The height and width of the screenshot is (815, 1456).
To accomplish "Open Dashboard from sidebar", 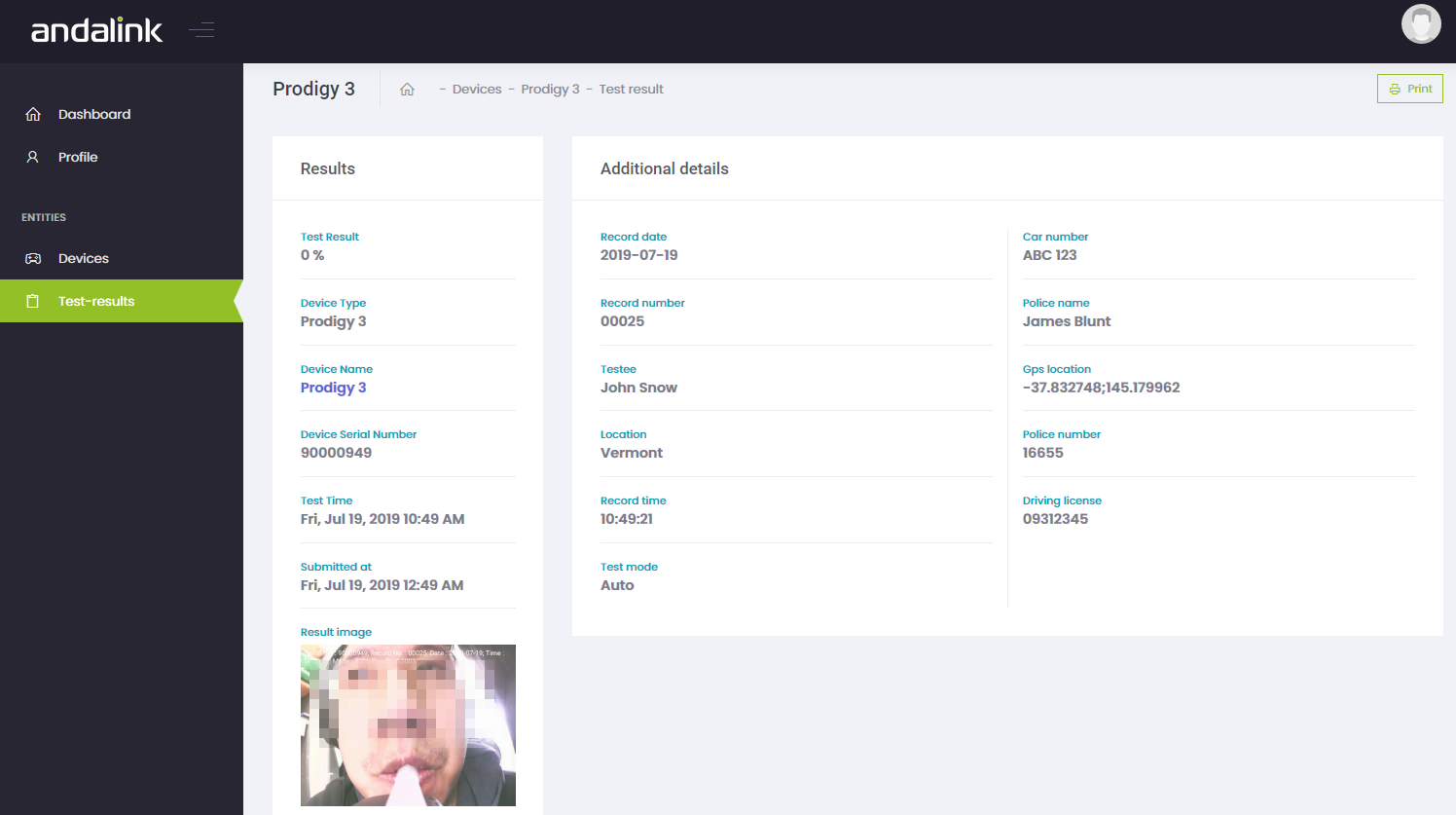I will tap(122, 114).
